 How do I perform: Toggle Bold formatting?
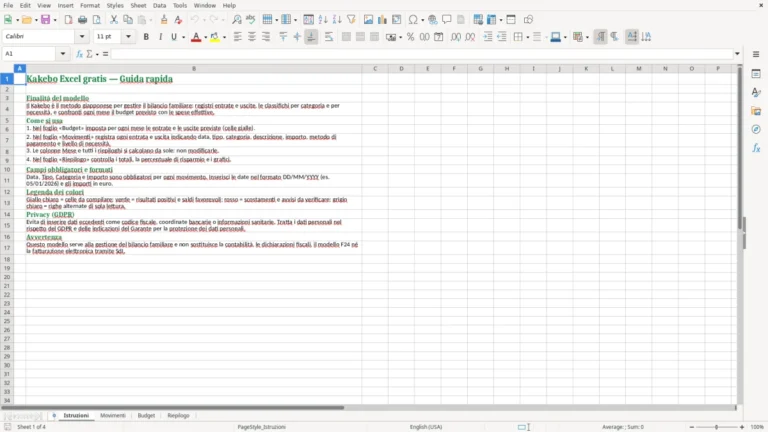click(x=146, y=37)
